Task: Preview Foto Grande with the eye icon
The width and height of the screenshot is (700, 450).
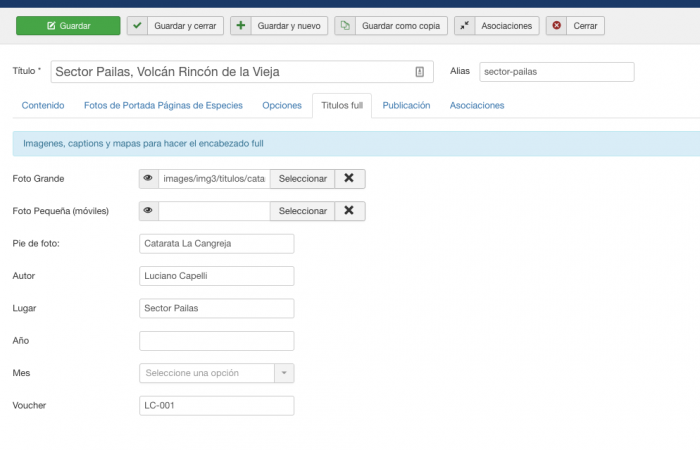Action: (148, 179)
